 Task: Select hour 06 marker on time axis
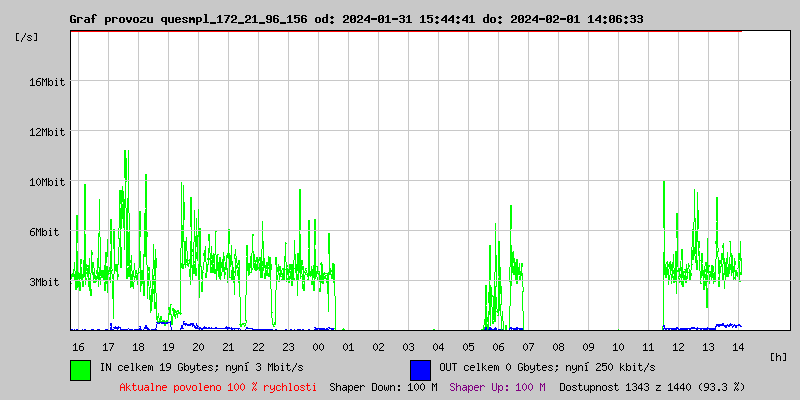click(x=498, y=346)
